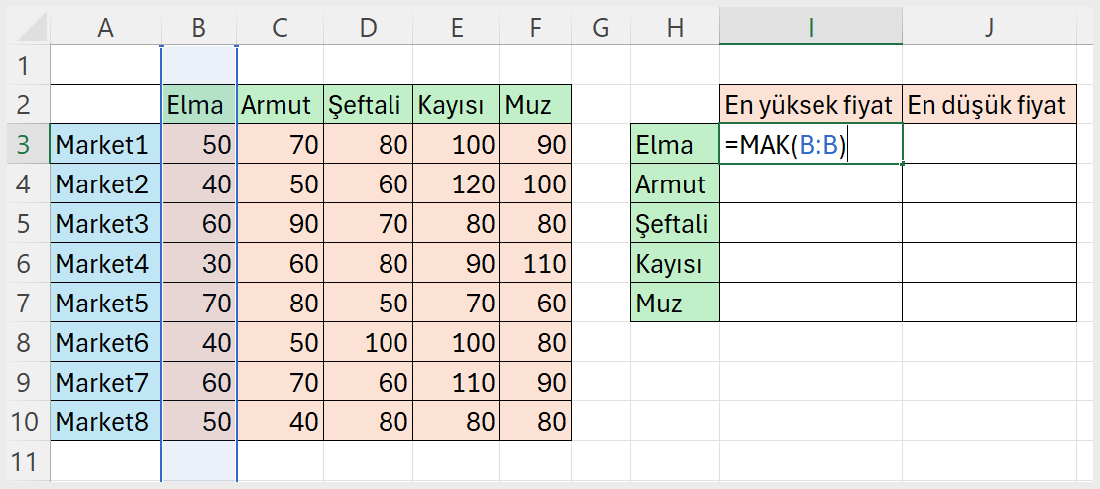Select row header 11
Viewport: 1100px width, 489px height.
(x=24, y=461)
